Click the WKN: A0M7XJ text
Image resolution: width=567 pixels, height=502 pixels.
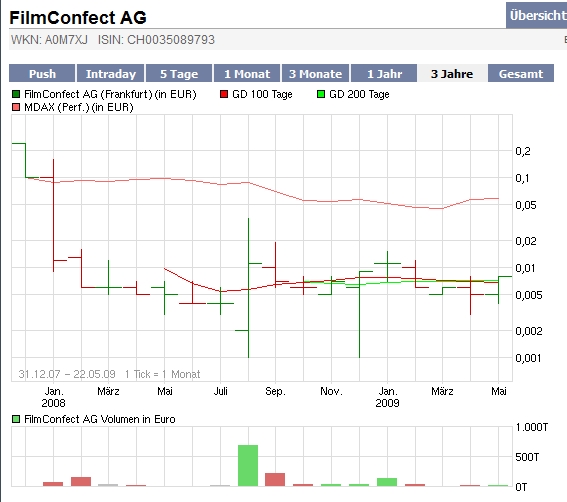click(49, 39)
